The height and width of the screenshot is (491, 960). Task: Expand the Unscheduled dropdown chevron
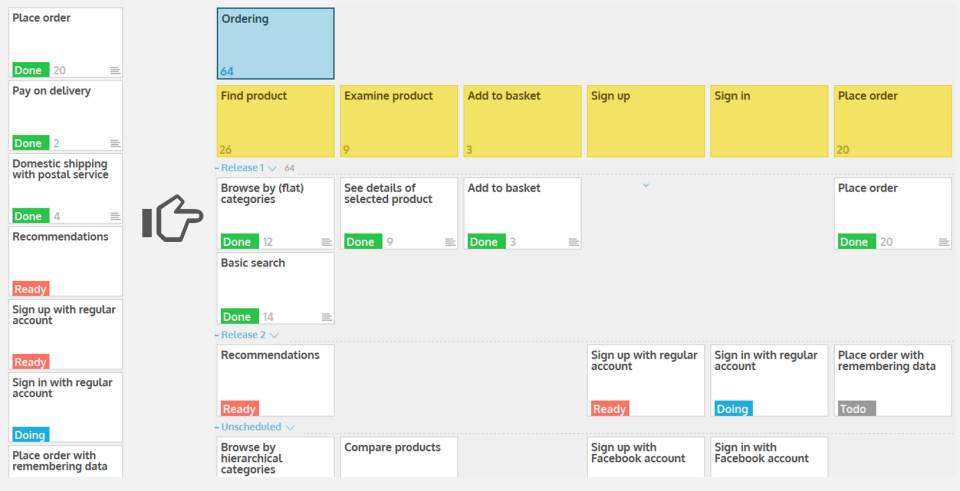(x=290, y=427)
